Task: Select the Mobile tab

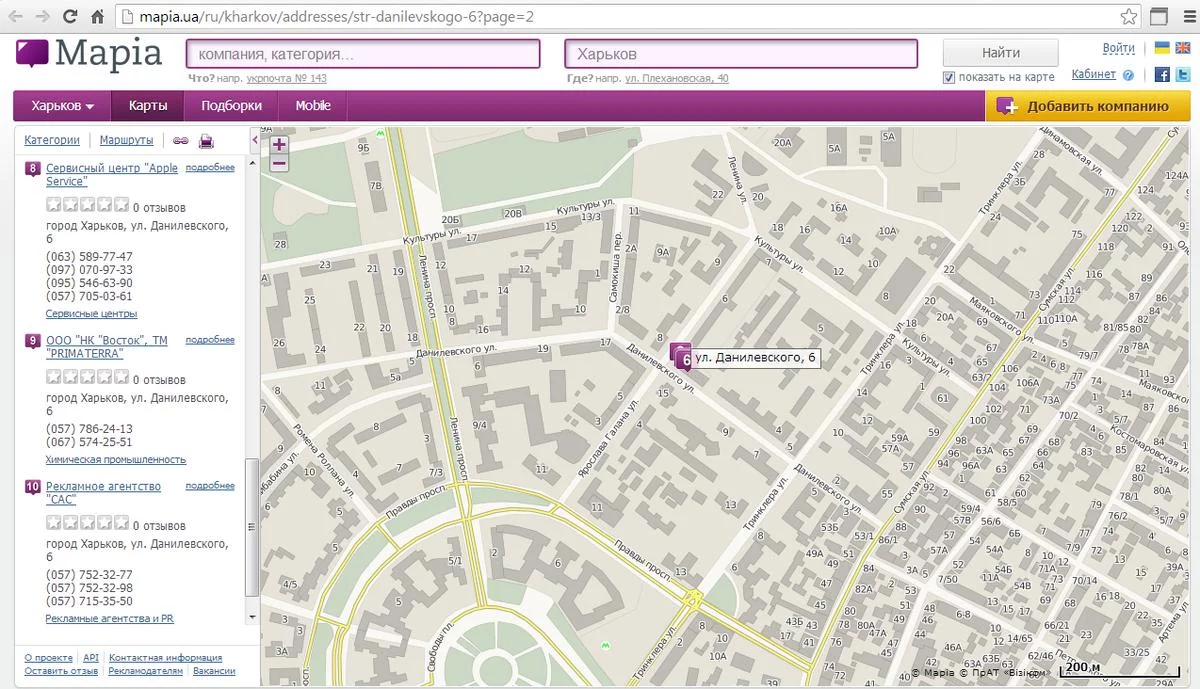Action: (313, 106)
